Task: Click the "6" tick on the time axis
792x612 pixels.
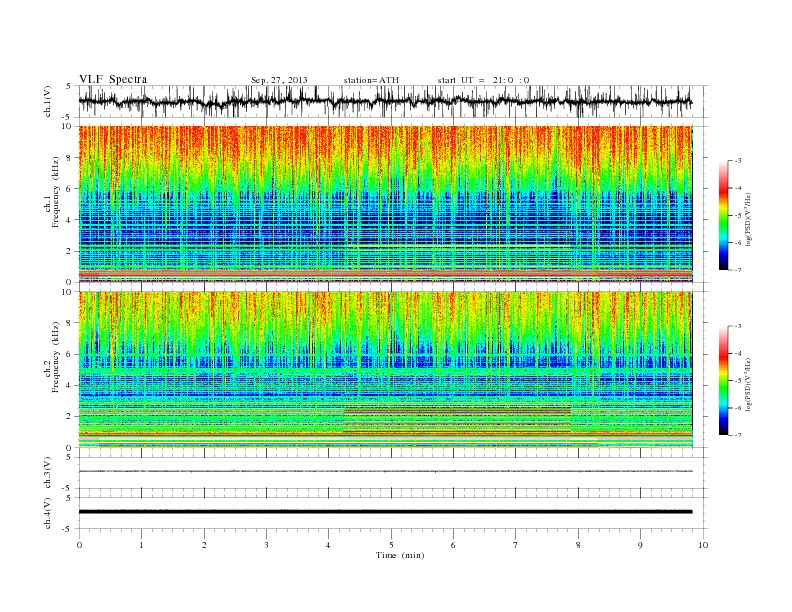Action: coord(453,545)
